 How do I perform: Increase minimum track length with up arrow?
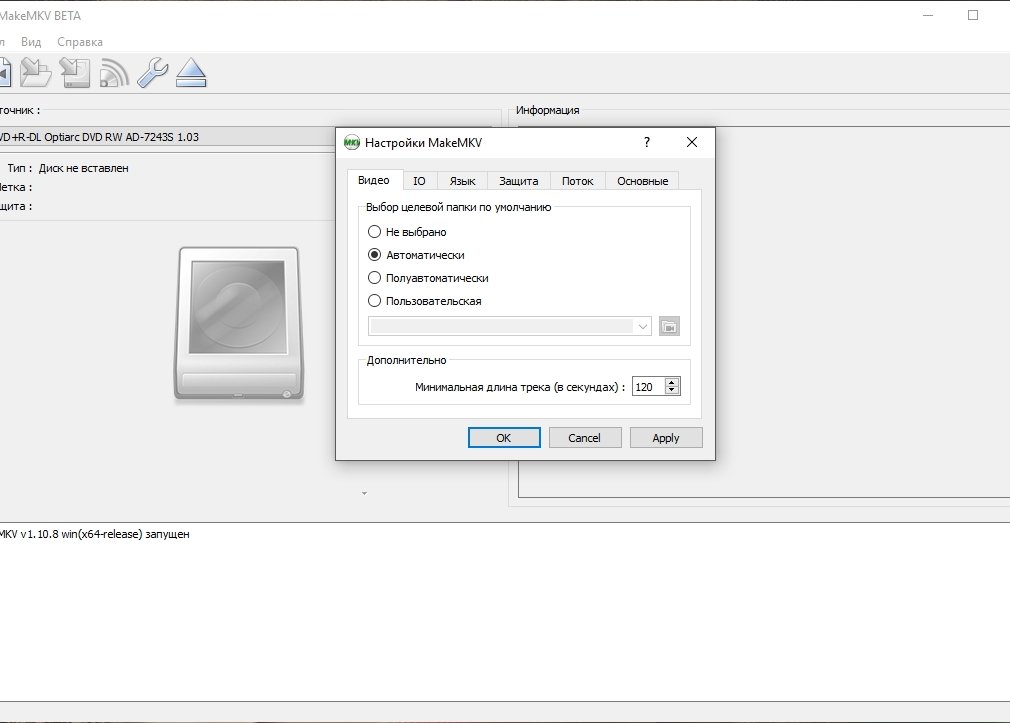click(672, 382)
